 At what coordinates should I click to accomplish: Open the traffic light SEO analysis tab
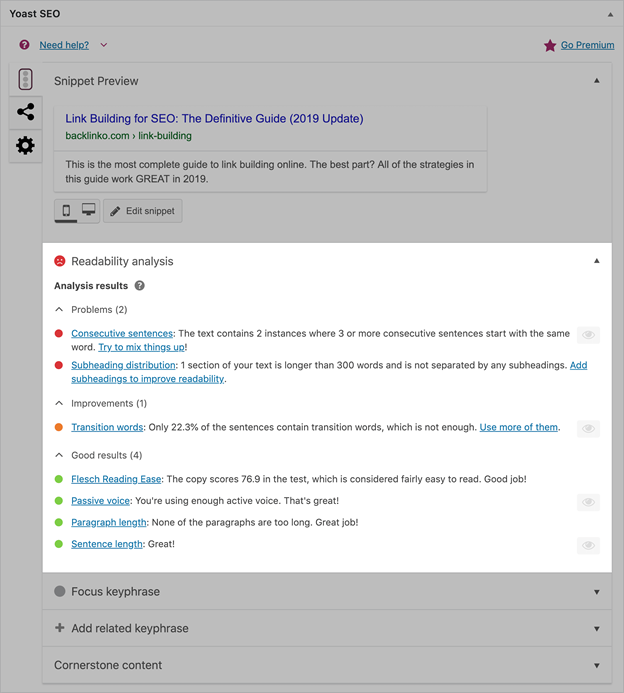26,80
